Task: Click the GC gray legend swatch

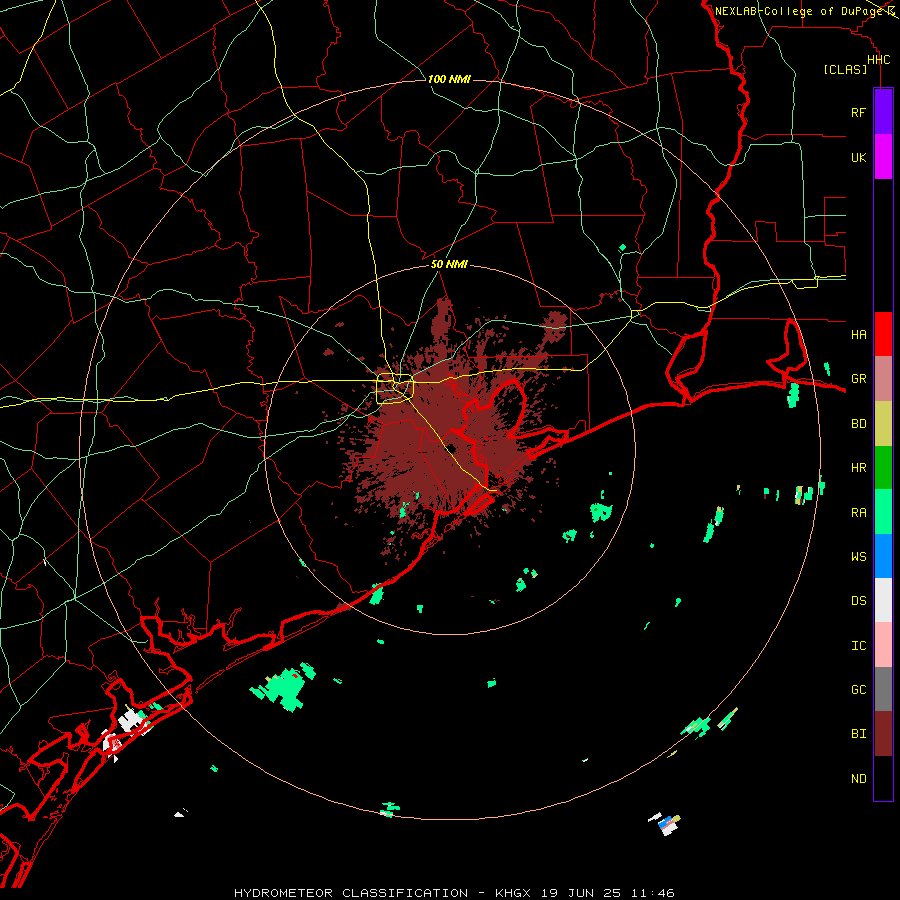Action: point(883,689)
